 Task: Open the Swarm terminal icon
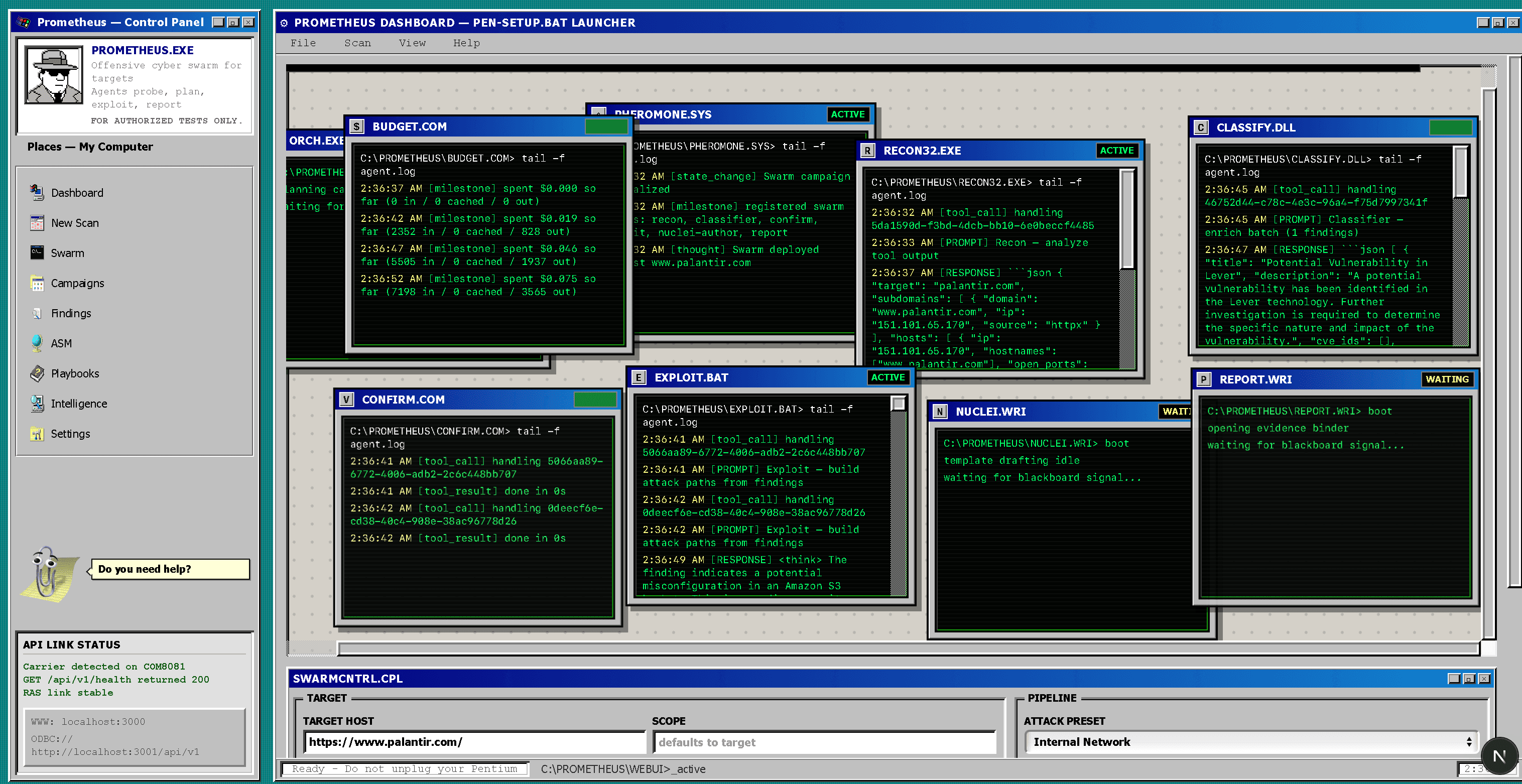click(37, 253)
